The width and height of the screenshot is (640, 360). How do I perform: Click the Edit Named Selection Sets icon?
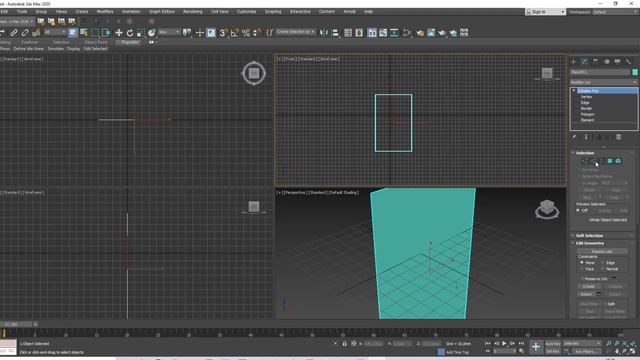pyautogui.click(x=270, y=33)
